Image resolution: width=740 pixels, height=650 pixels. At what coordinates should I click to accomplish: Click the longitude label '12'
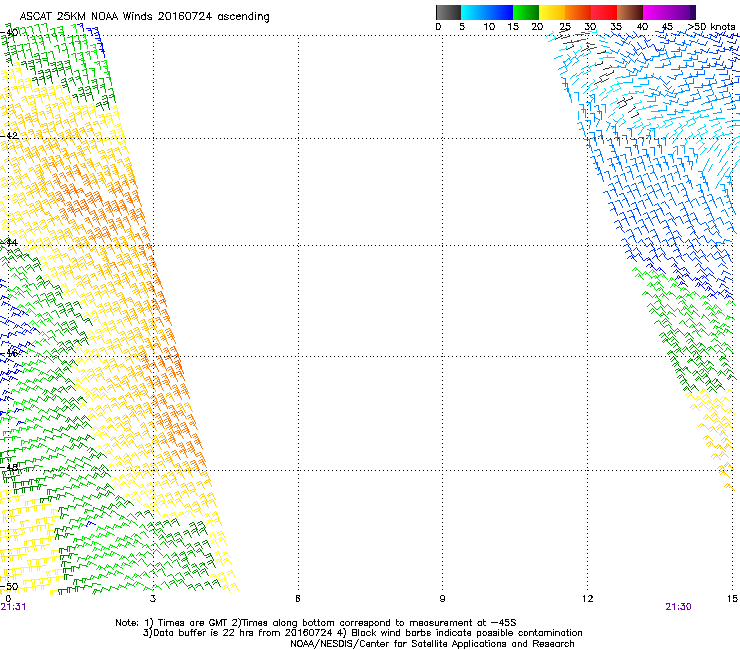point(587,599)
